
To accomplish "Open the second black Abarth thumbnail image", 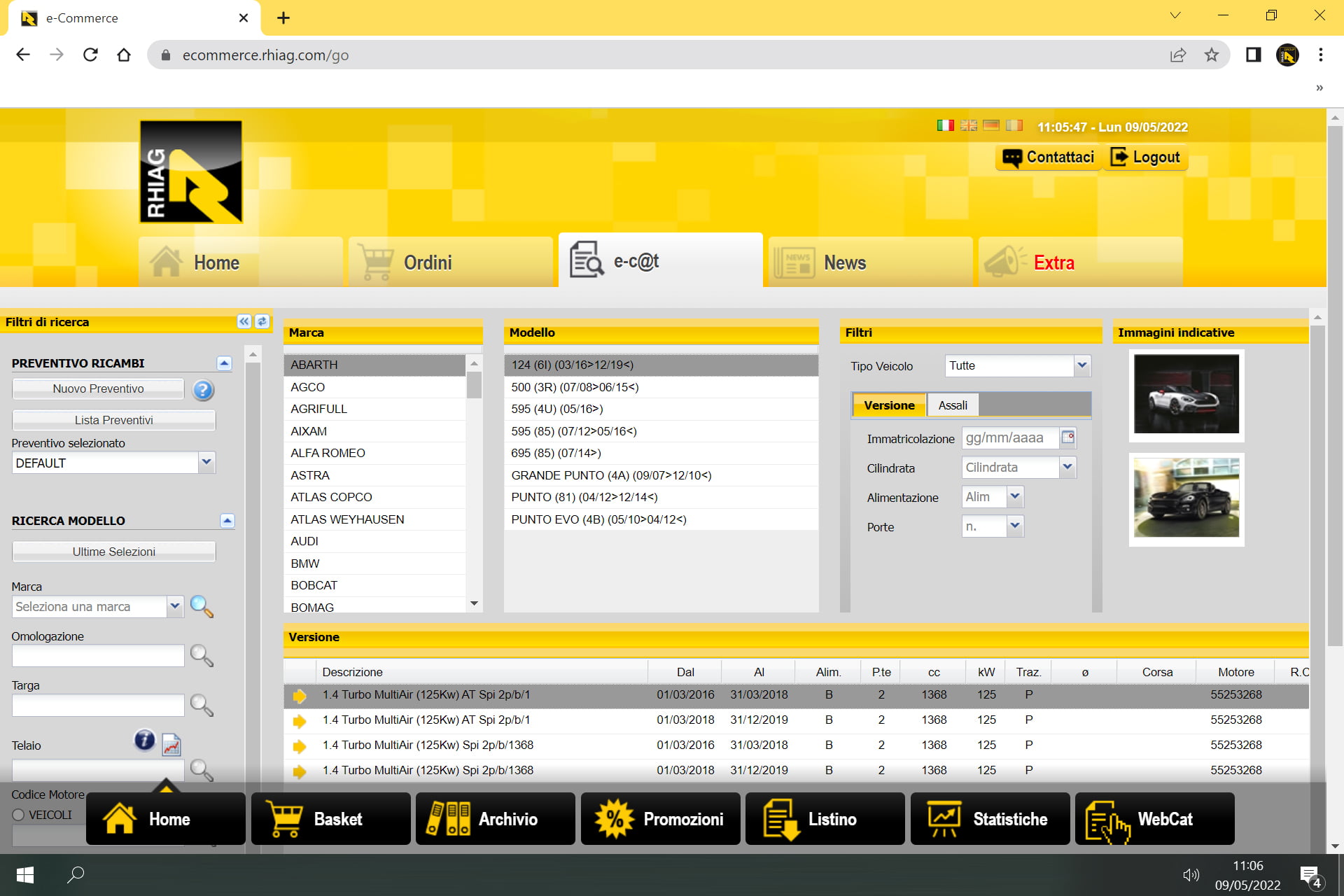I will (1186, 498).
